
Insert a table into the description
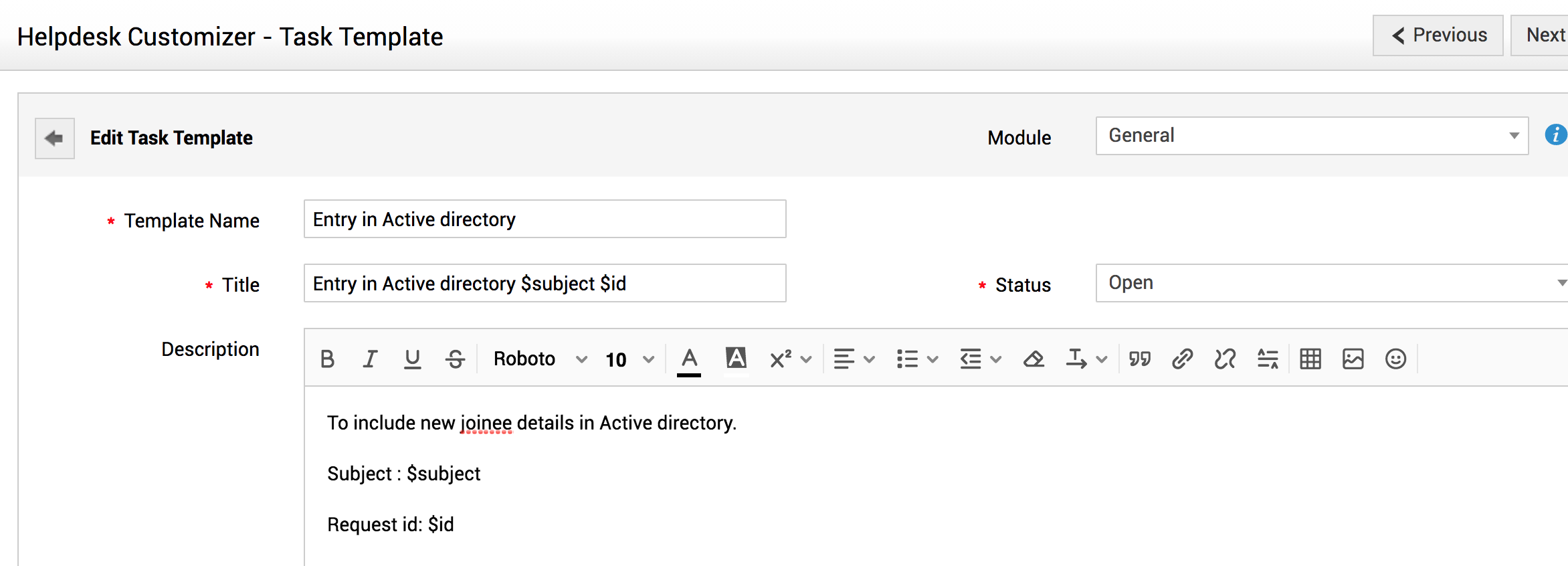(x=1310, y=359)
